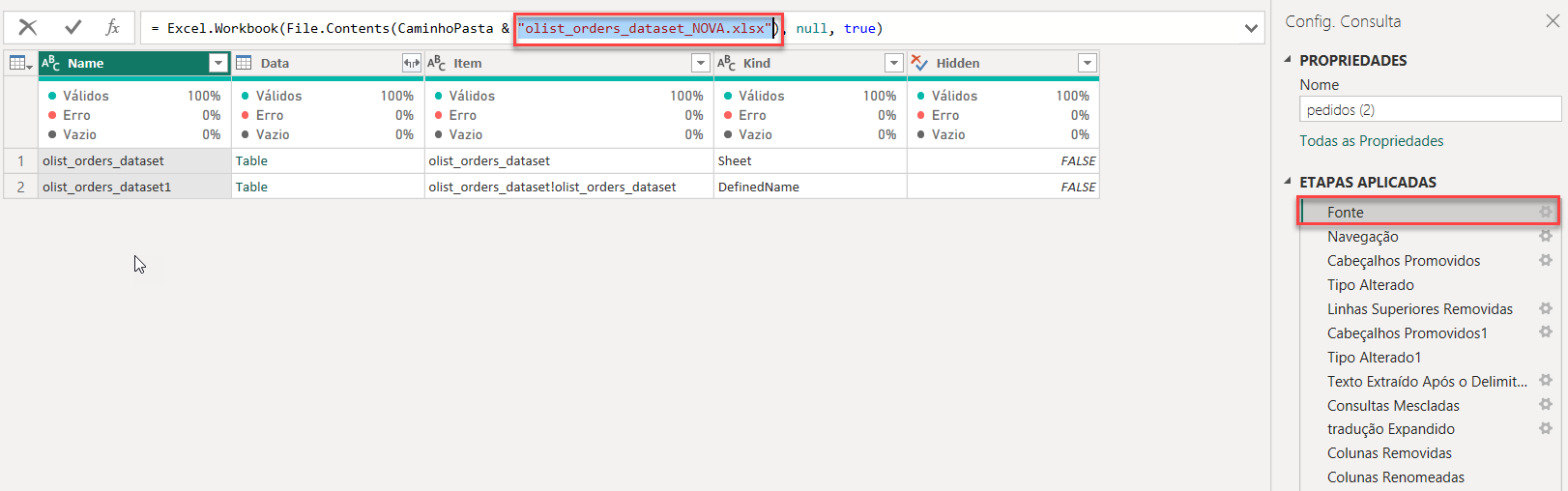The height and width of the screenshot is (491, 1568).
Task: Select the Item column header
Action: 569,63
